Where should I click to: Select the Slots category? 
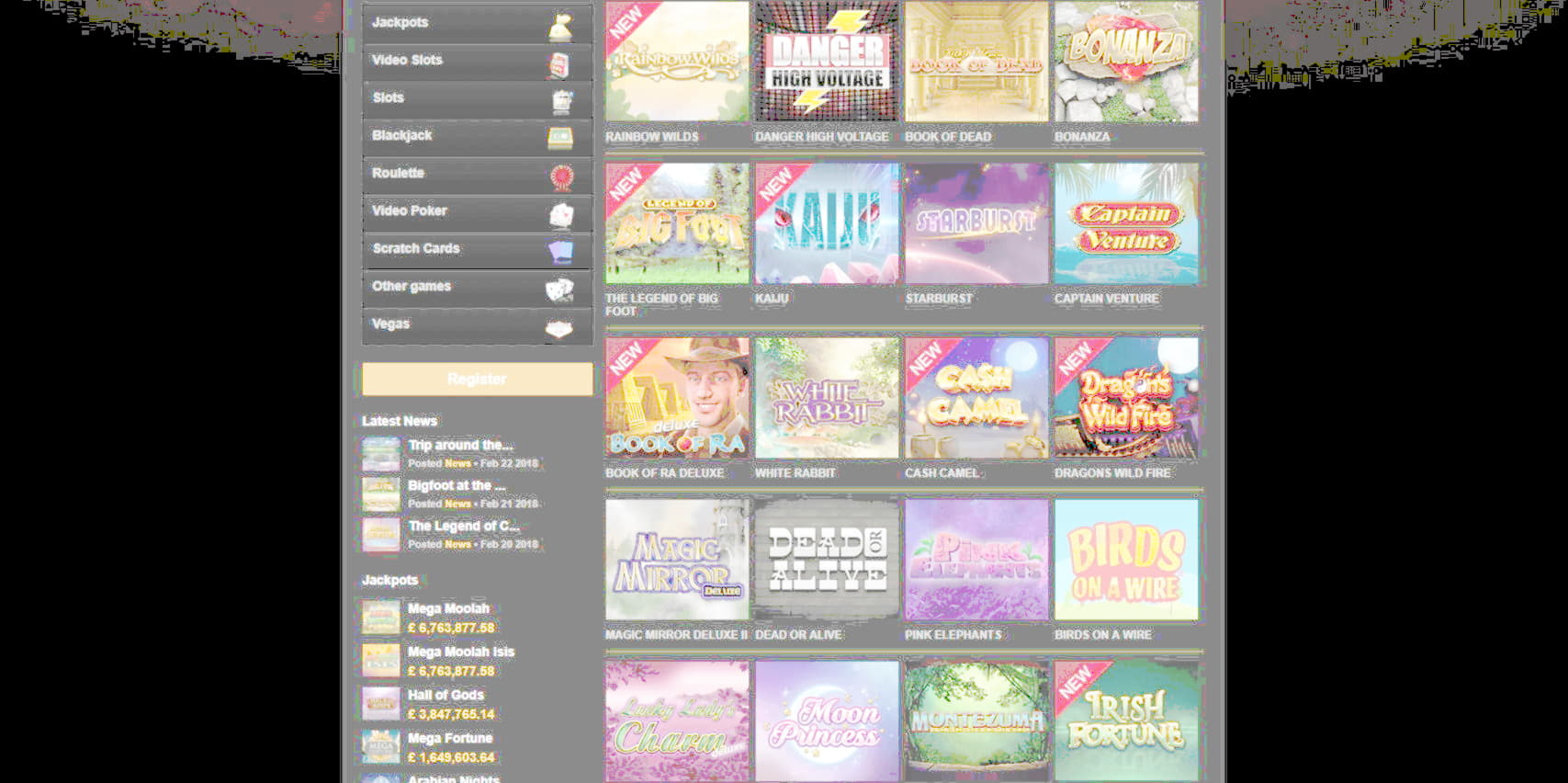point(477,100)
